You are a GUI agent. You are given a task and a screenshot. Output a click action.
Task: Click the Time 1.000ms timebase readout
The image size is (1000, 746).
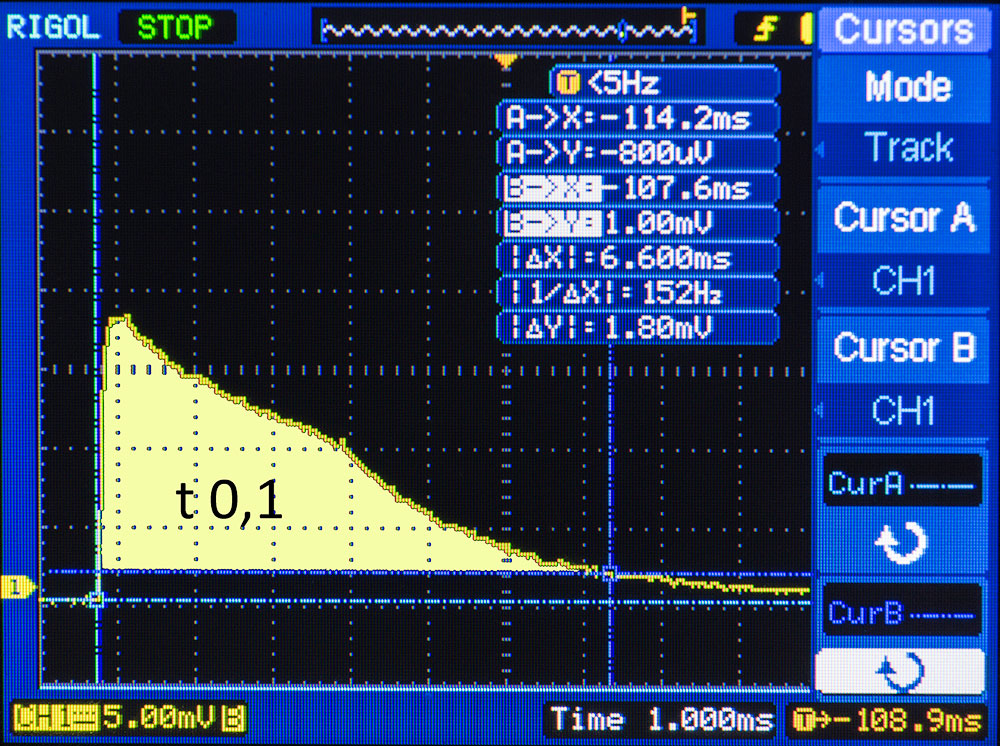click(x=661, y=719)
